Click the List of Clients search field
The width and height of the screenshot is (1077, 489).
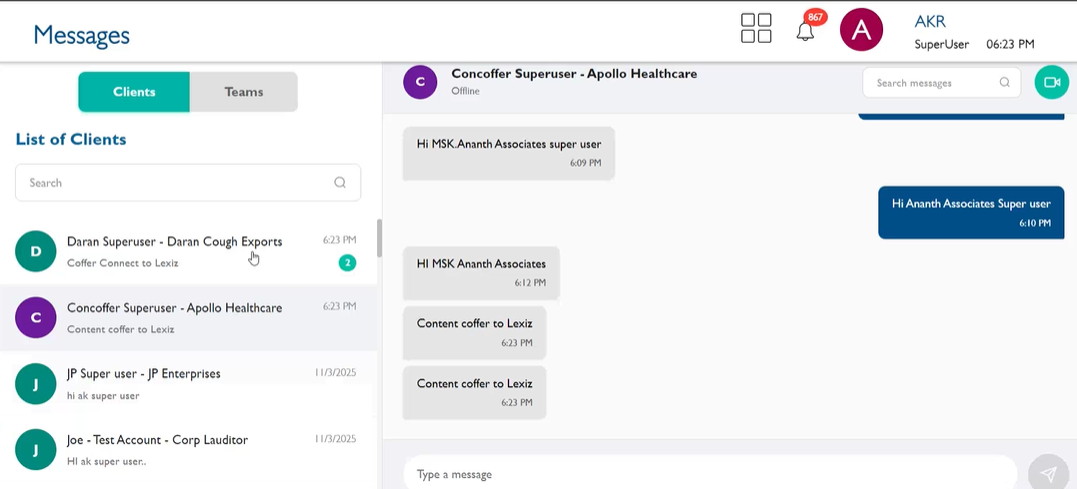[175, 183]
